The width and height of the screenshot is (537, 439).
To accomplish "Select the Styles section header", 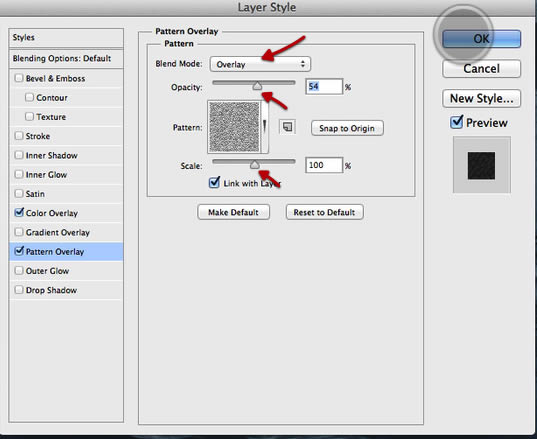I will point(66,37).
